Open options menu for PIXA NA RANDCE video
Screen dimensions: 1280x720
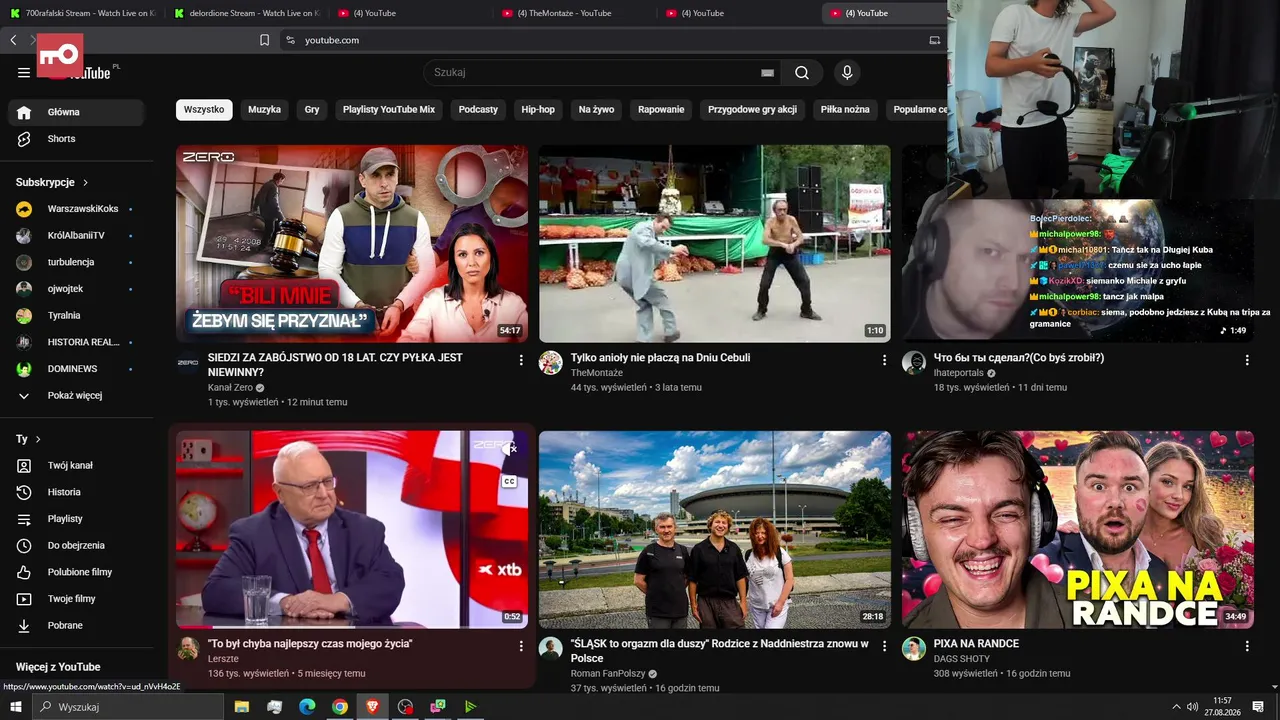[1247, 646]
